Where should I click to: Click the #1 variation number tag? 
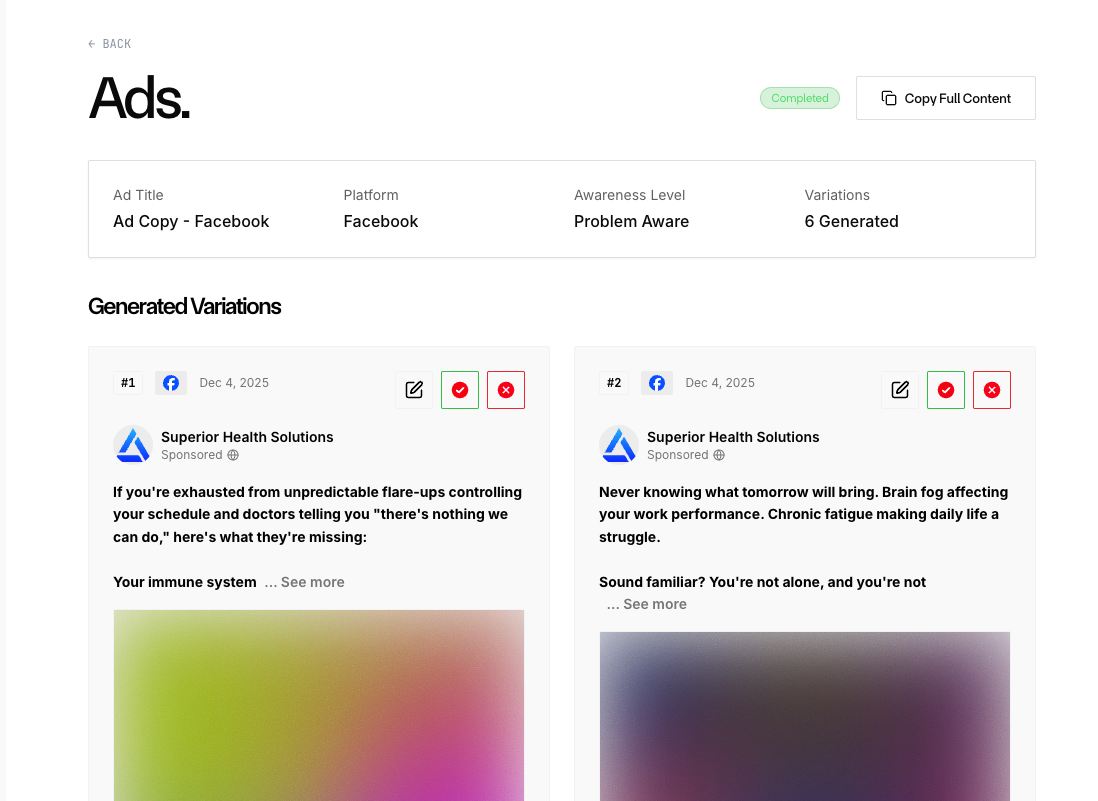pyautogui.click(x=128, y=383)
